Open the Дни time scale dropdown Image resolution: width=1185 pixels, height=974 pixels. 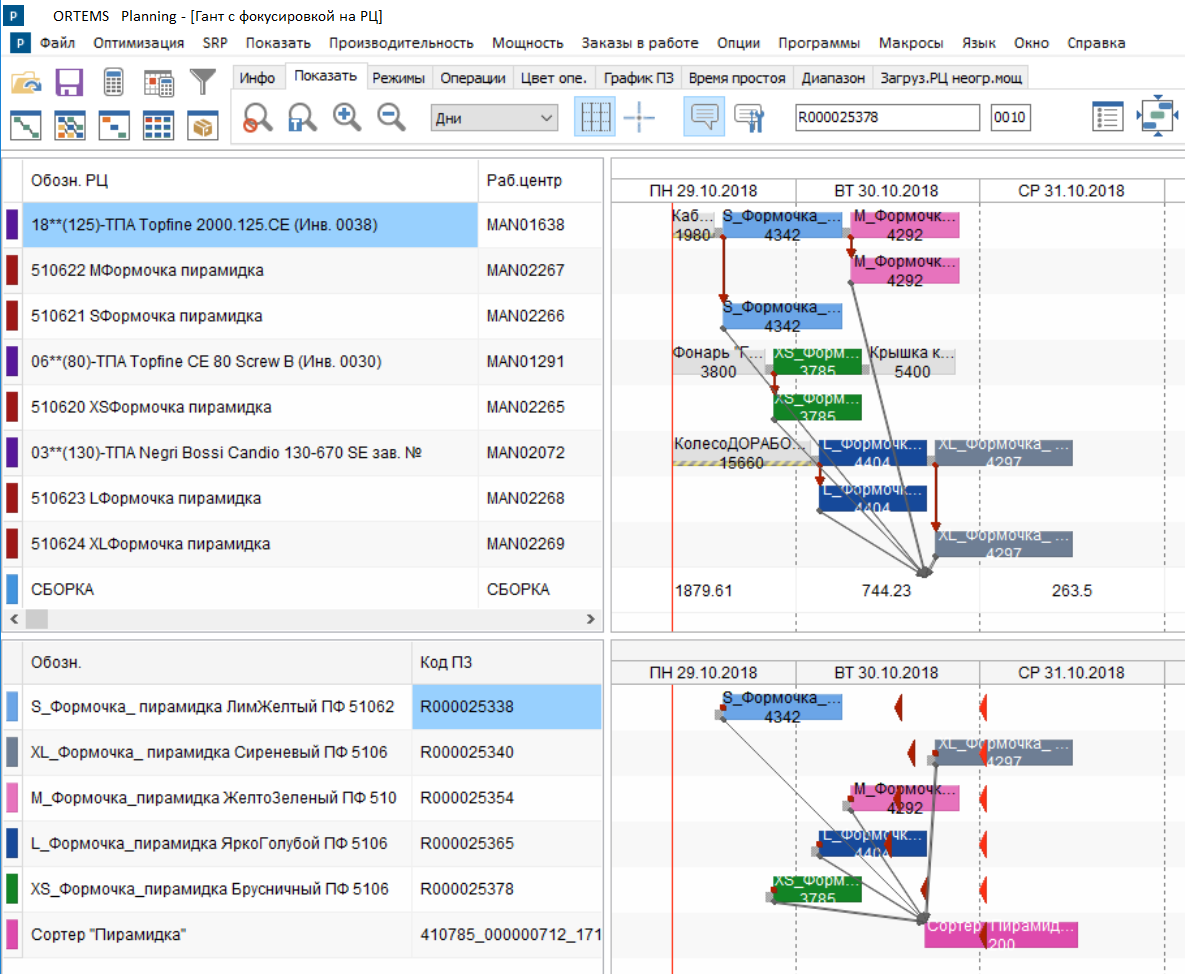tap(494, 118)
